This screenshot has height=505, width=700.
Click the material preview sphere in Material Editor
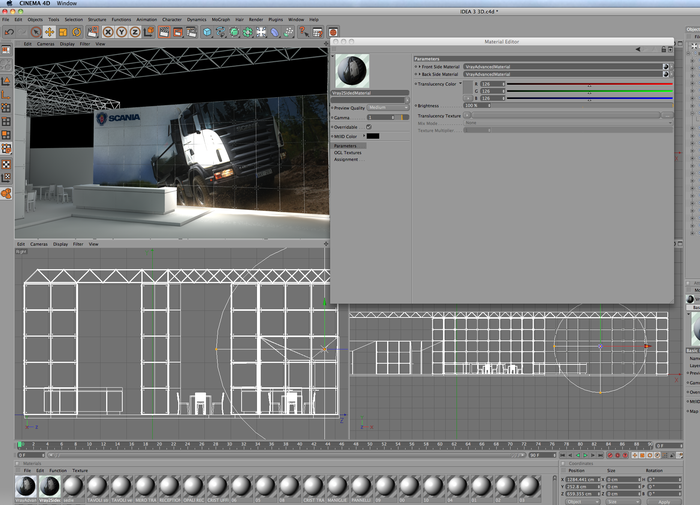pos(352,71)
